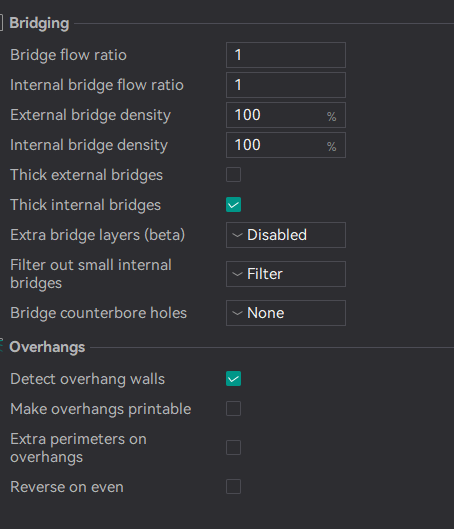Open Filter out small internal bridges dropdown
This screenshot has height=529, width=454.
286,274
